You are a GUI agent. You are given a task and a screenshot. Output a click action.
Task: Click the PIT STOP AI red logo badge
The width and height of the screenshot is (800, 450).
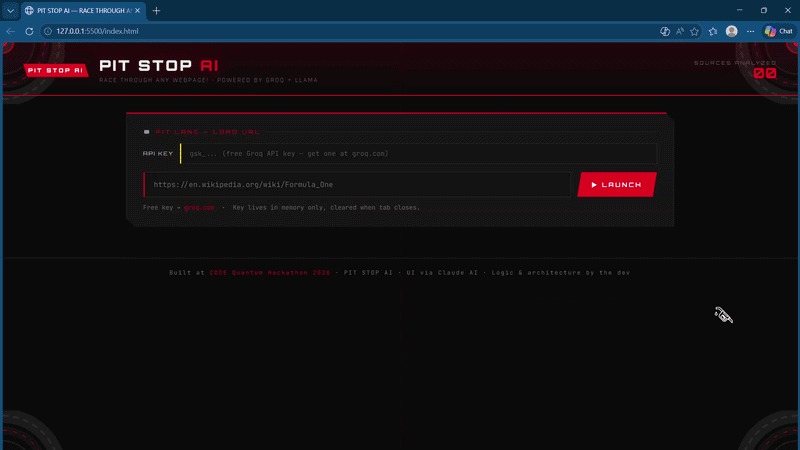pyautogui.click(x=55, y=70)
